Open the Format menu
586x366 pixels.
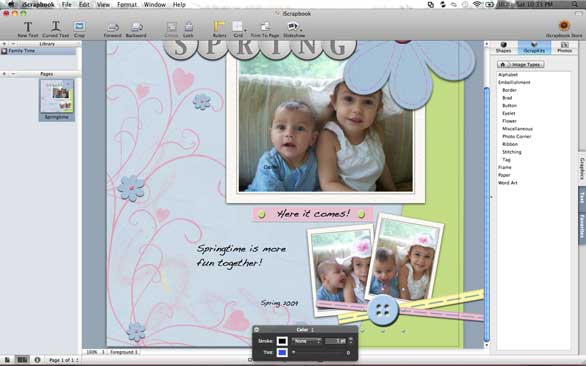[x=127, y=5]
